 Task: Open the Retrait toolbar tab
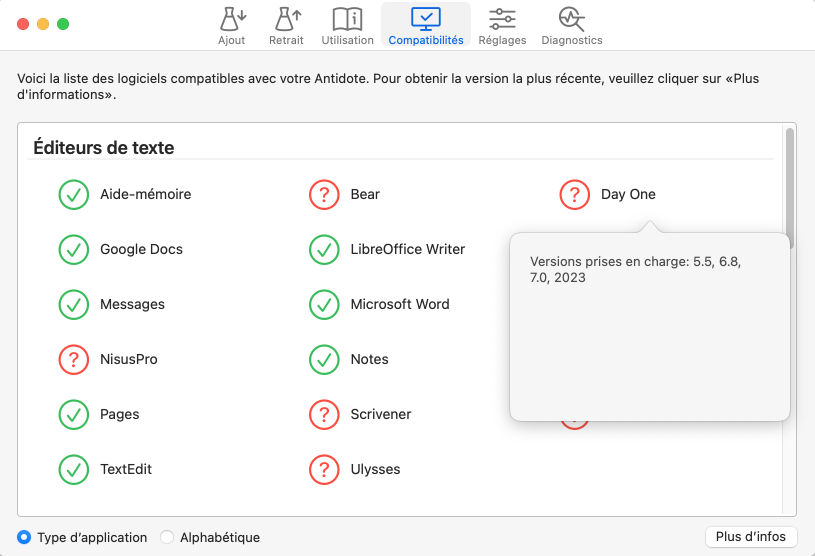[286, 25]
